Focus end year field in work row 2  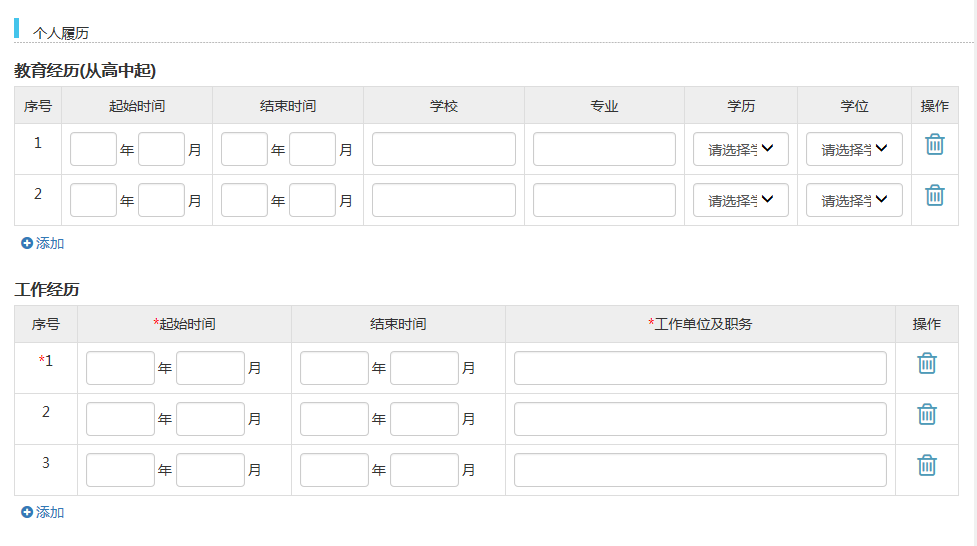point(334,419)
